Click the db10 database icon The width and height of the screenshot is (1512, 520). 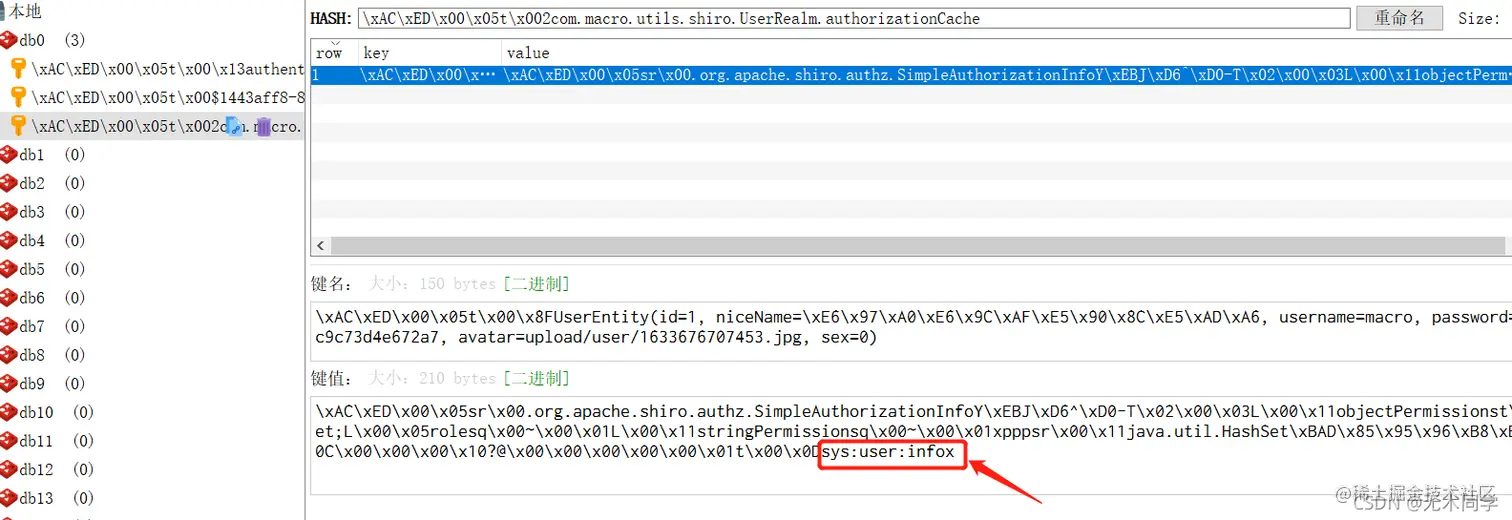point(9,412)
